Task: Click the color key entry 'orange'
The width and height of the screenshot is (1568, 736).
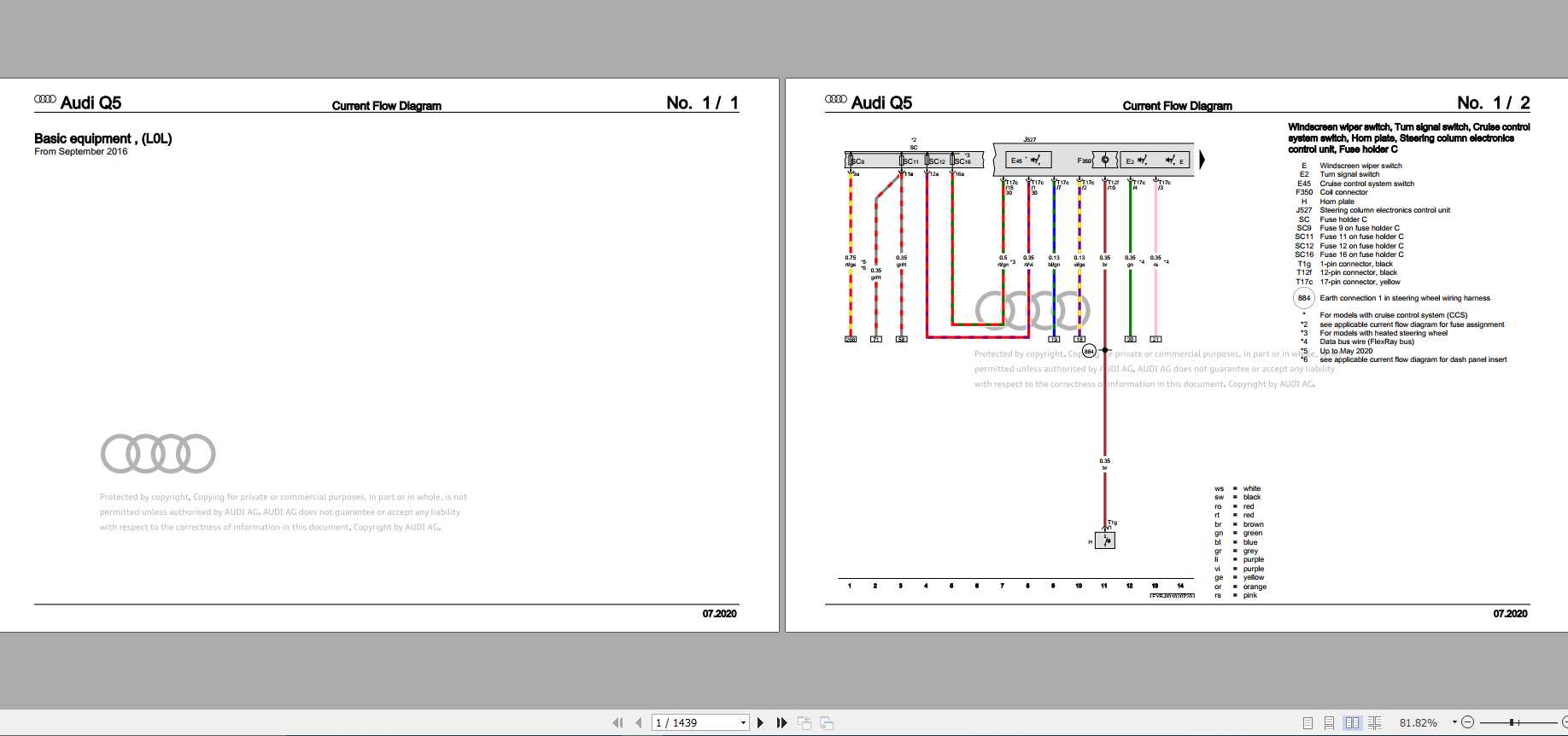Action: tap(1255, 587)
